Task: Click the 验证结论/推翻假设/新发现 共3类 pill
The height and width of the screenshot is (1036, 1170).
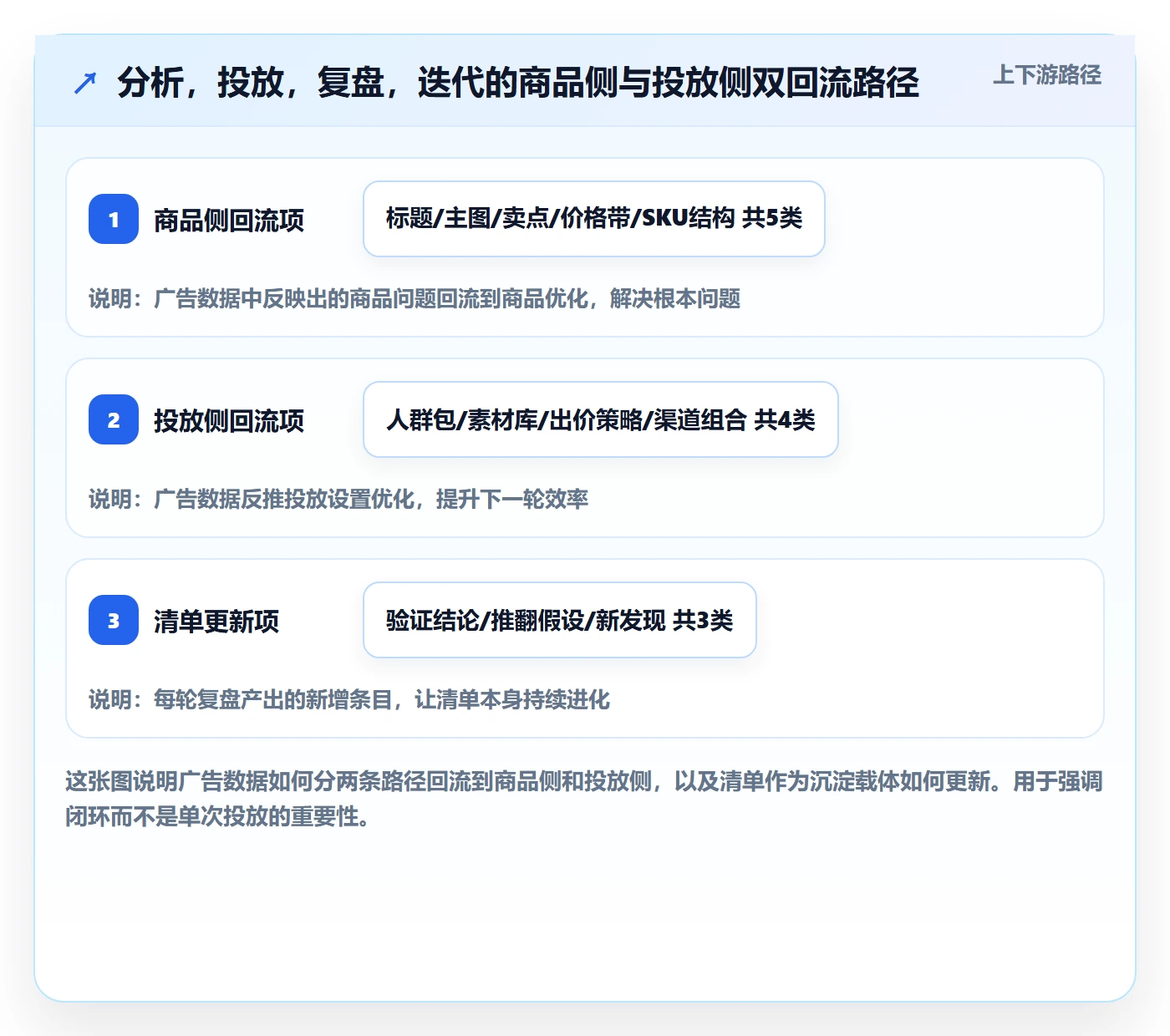Action: [x=560, y=620]
